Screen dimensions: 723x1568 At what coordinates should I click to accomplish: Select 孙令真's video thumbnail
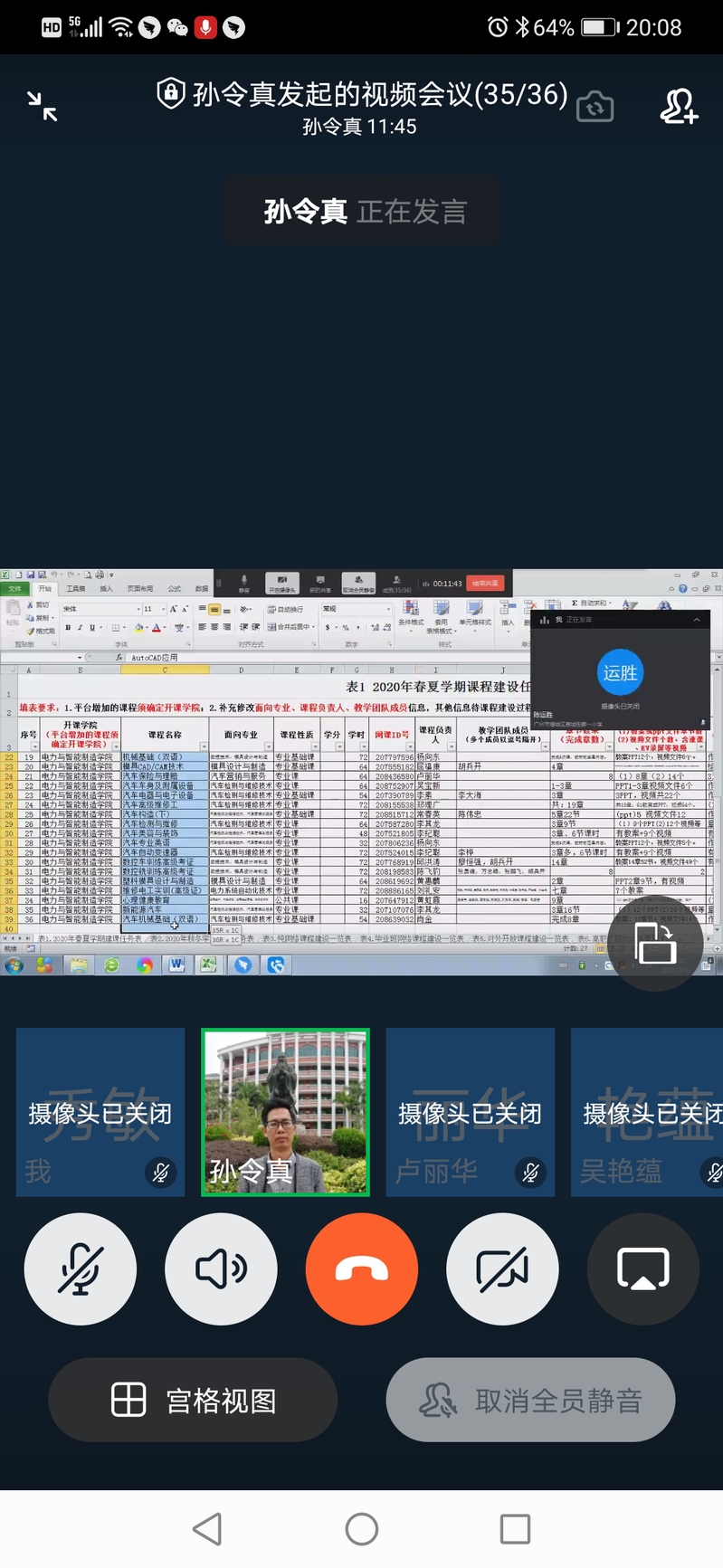[x=285, y=1112]
